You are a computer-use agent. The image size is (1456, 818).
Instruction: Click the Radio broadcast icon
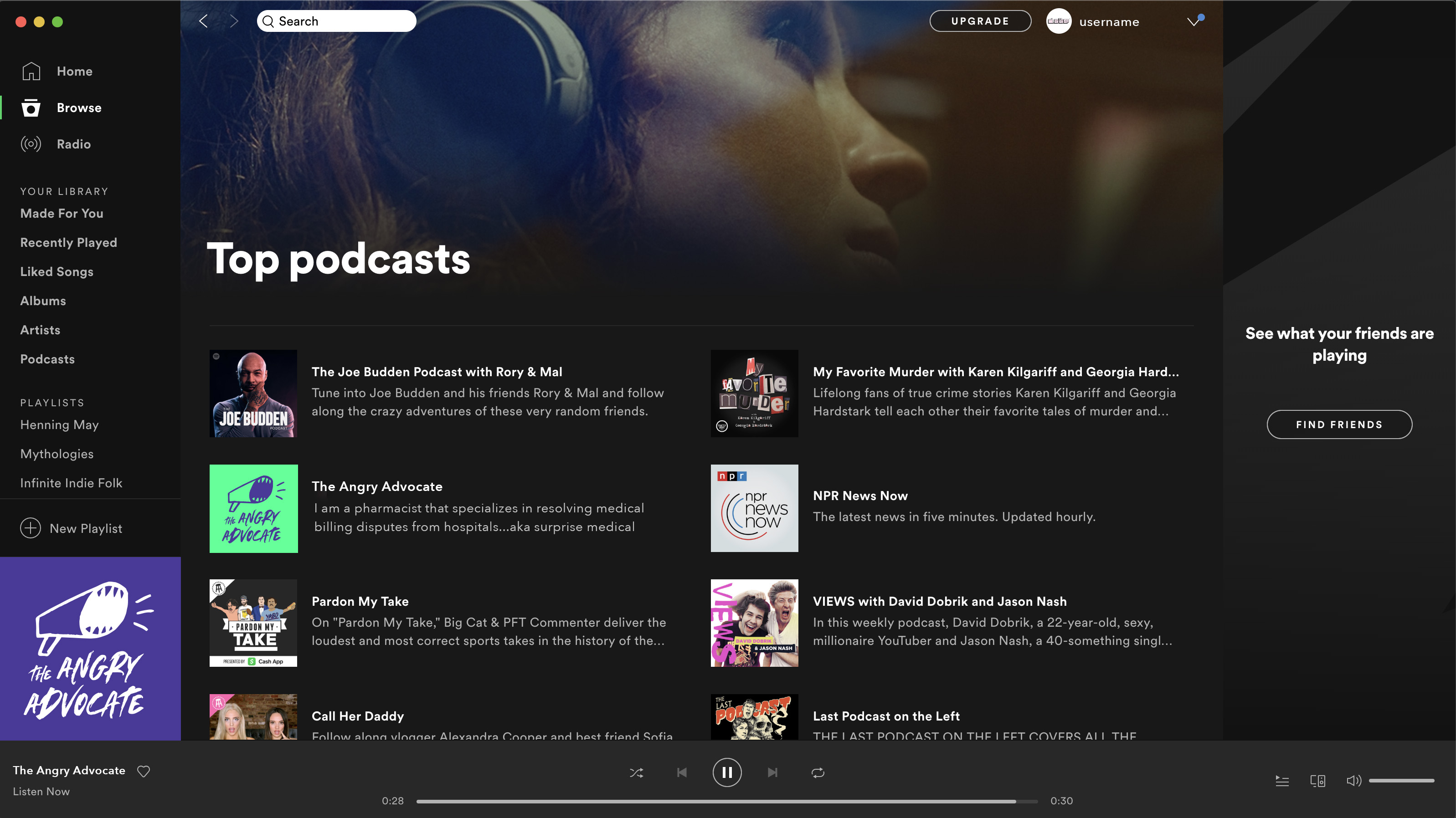(x=31, y=144)
